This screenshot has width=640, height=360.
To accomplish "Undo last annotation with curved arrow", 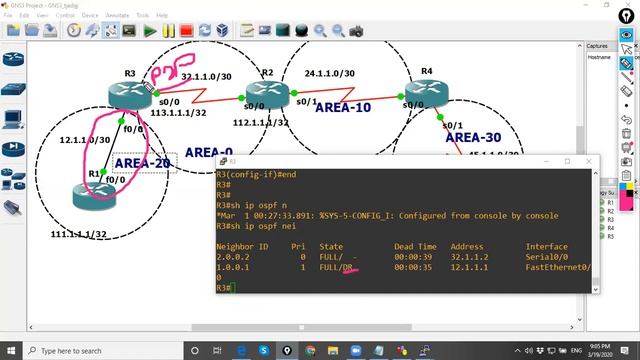I will point(626,120).
